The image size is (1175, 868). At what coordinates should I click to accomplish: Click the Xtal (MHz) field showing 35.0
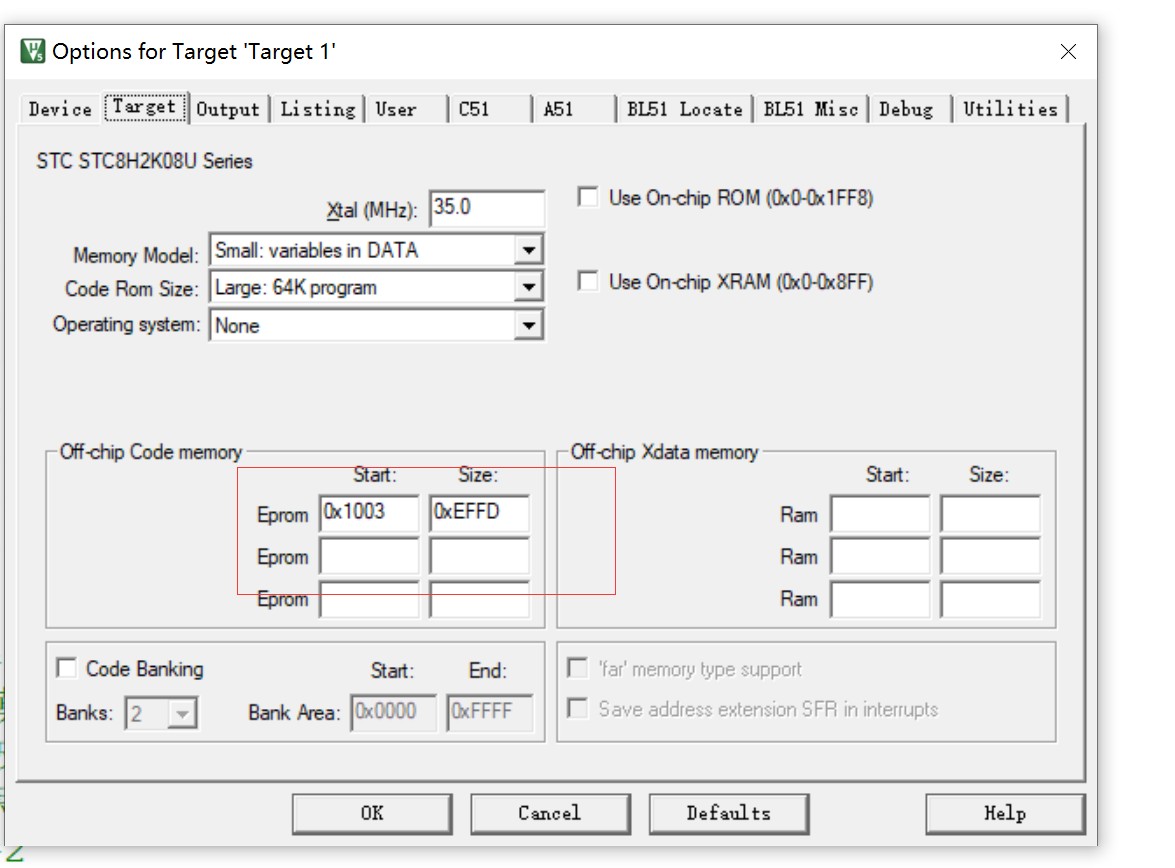(487, 208)
